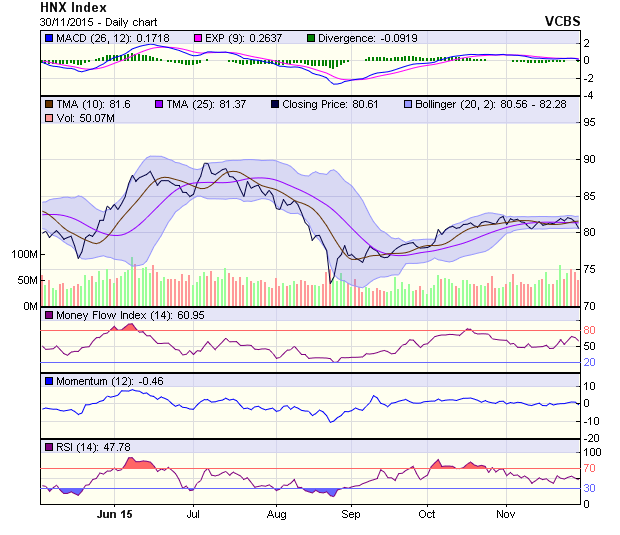The width and height of the screenshot is (620, 535).
Task: Click the blue Momentum (12) legend marker
Action: pyautogui.click(x=49, y=381)
